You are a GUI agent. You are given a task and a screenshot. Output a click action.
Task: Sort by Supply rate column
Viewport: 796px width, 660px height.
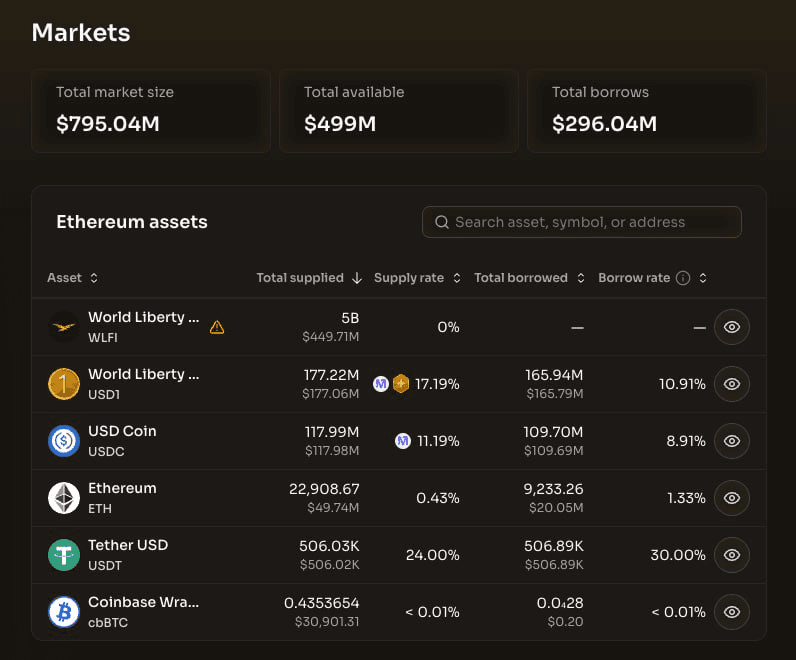click(417, 278)
